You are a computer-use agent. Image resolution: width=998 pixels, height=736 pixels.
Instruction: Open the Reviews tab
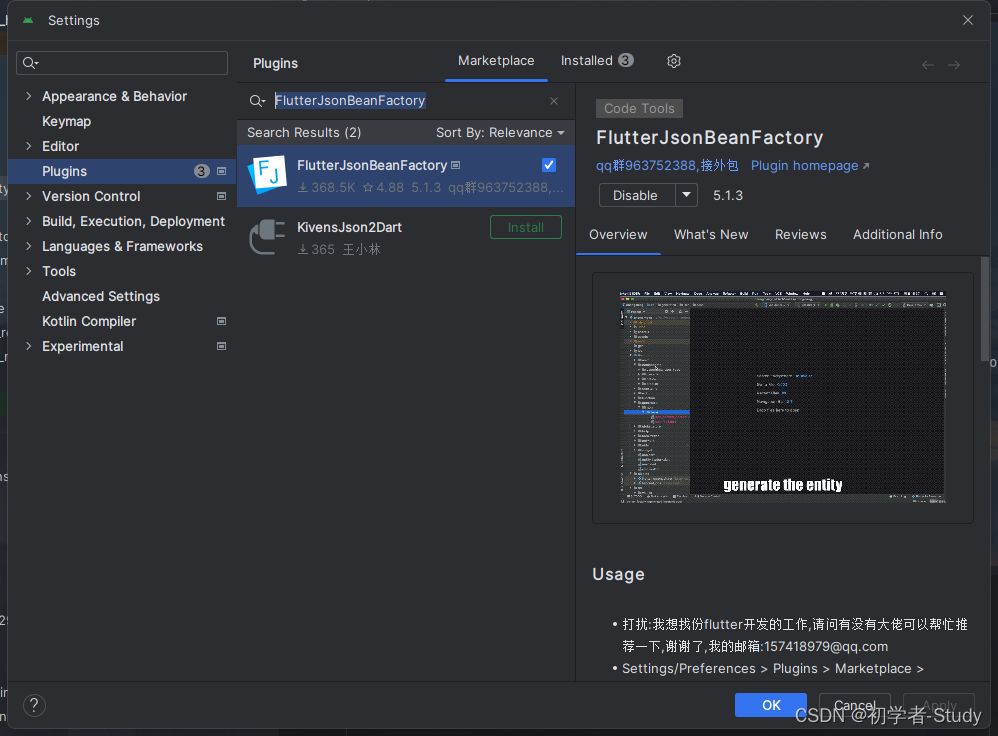point(800,234)
